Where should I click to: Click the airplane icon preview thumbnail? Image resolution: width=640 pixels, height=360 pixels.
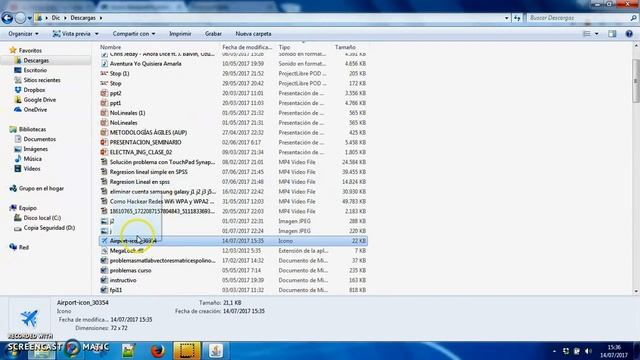coord(29,318)
